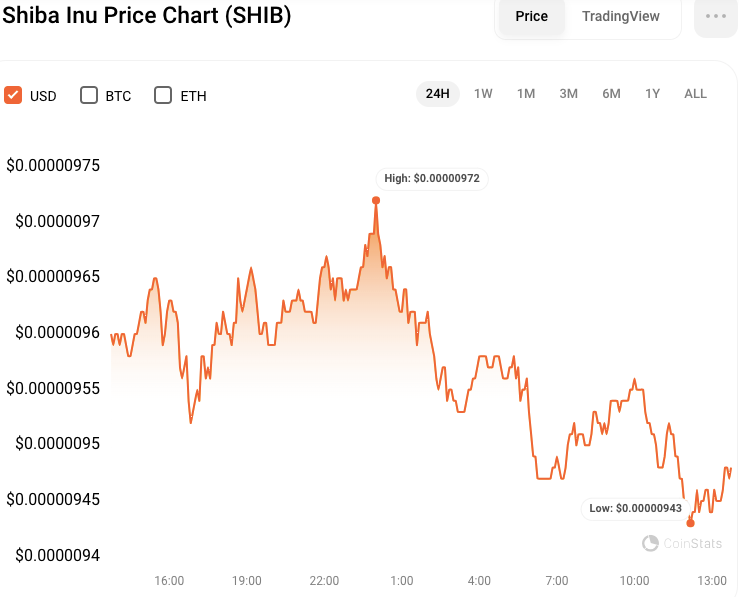Click the High: $0.00000972 label
739x597 pixels.
(x=432, y=178)
